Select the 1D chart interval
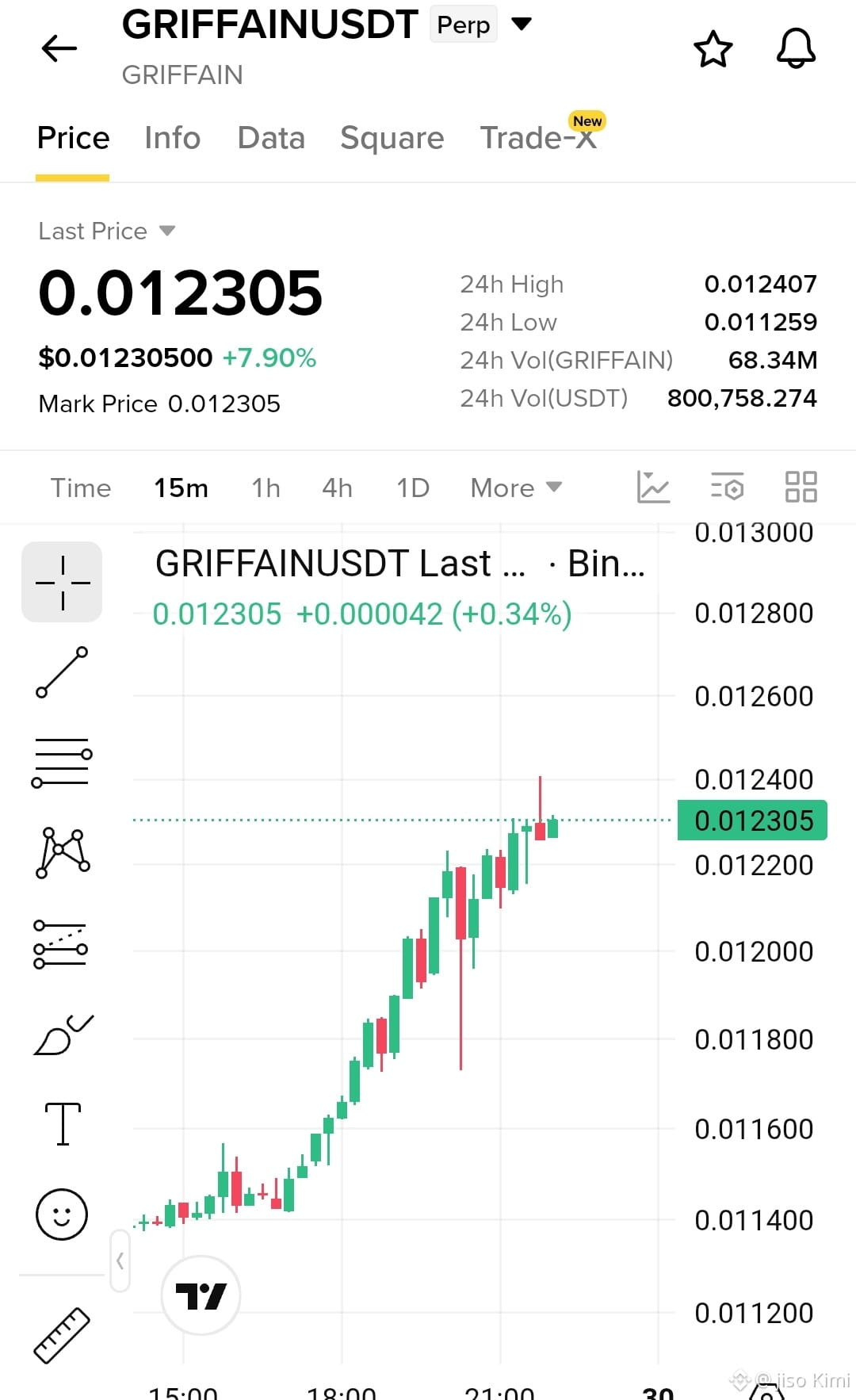 pyautogui.click(x=413, y=488)
